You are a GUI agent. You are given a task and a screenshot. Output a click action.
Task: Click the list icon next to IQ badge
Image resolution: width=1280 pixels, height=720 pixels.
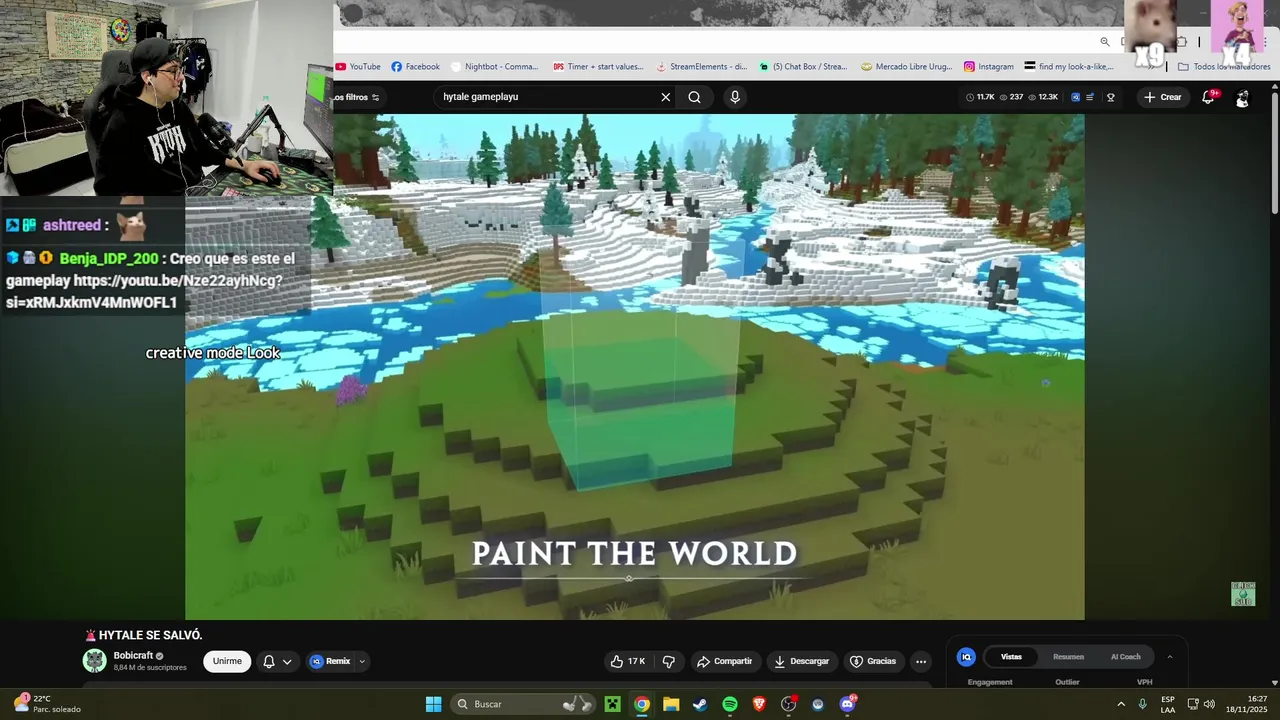pos(1090,97)
